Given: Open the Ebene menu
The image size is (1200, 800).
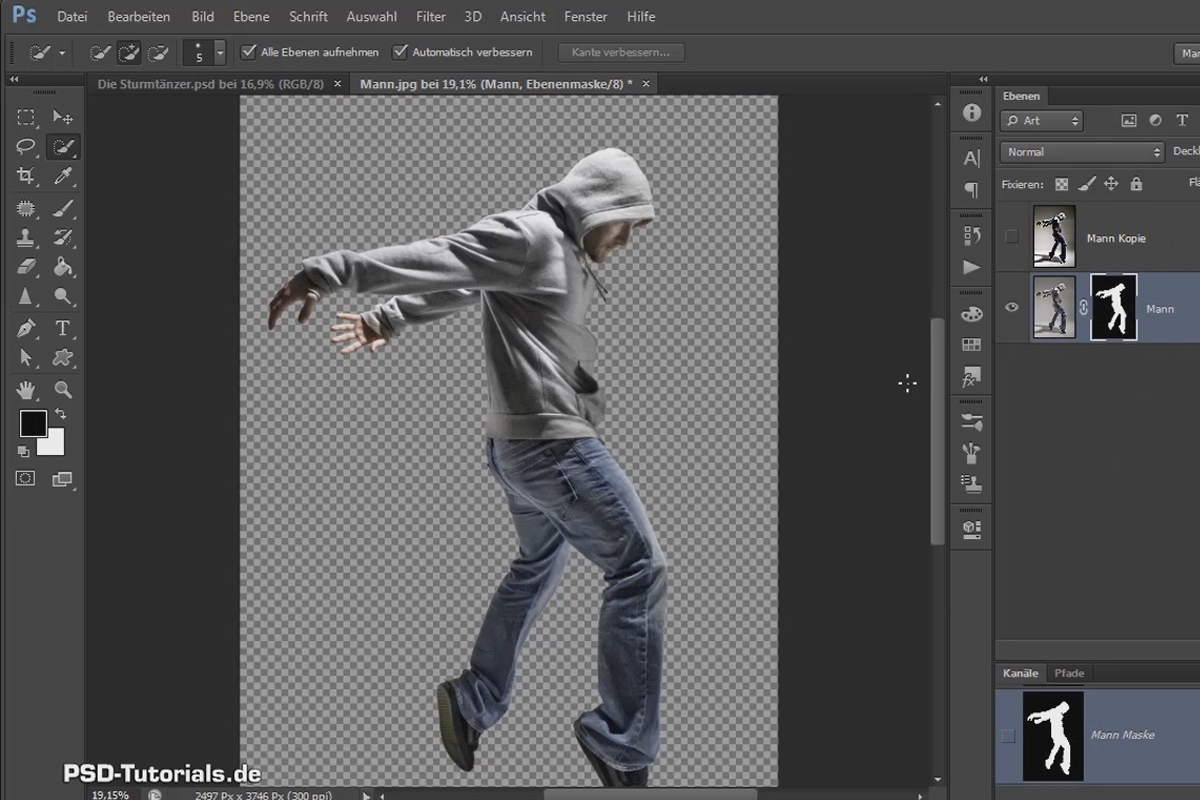Looking at the screenshot, I should (251, 17).
